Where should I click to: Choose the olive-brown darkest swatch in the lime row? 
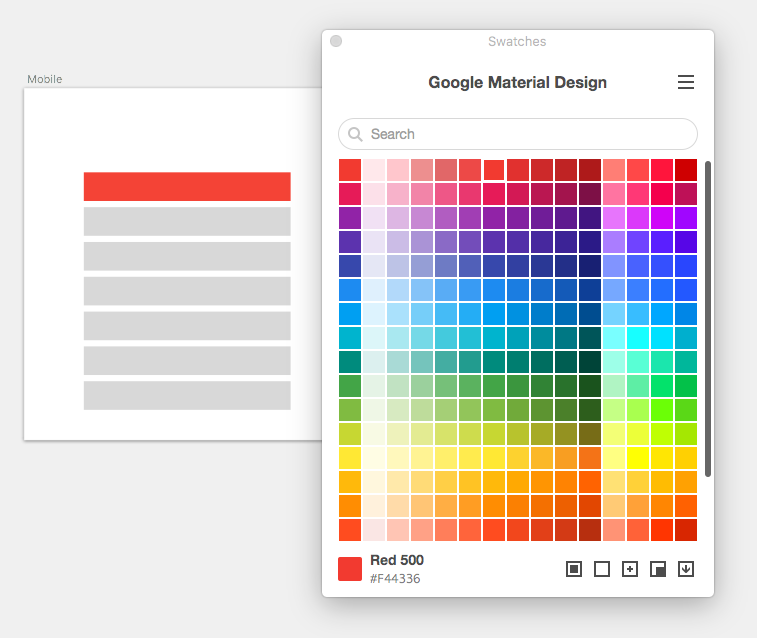coord(590,434)
